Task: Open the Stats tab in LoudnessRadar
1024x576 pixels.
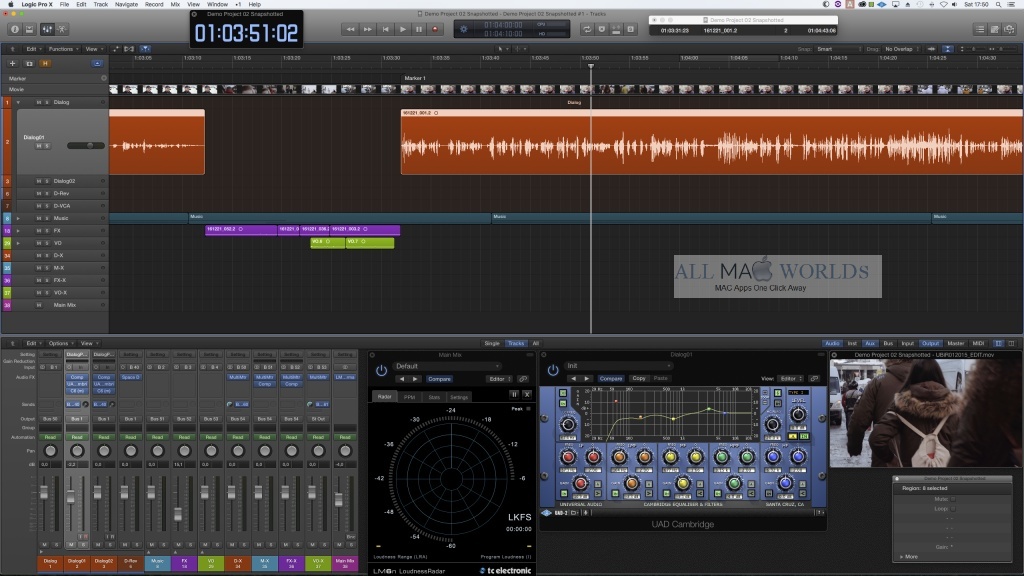Action: click(x=434, y=396)
